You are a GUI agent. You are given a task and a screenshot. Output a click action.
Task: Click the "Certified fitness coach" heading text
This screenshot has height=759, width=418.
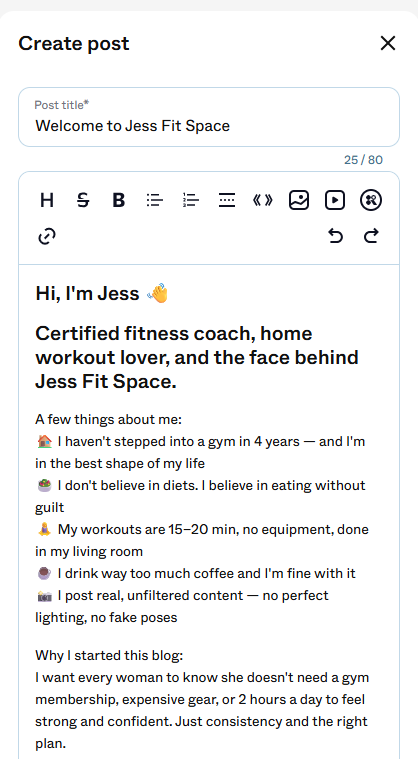coord(197,357)
